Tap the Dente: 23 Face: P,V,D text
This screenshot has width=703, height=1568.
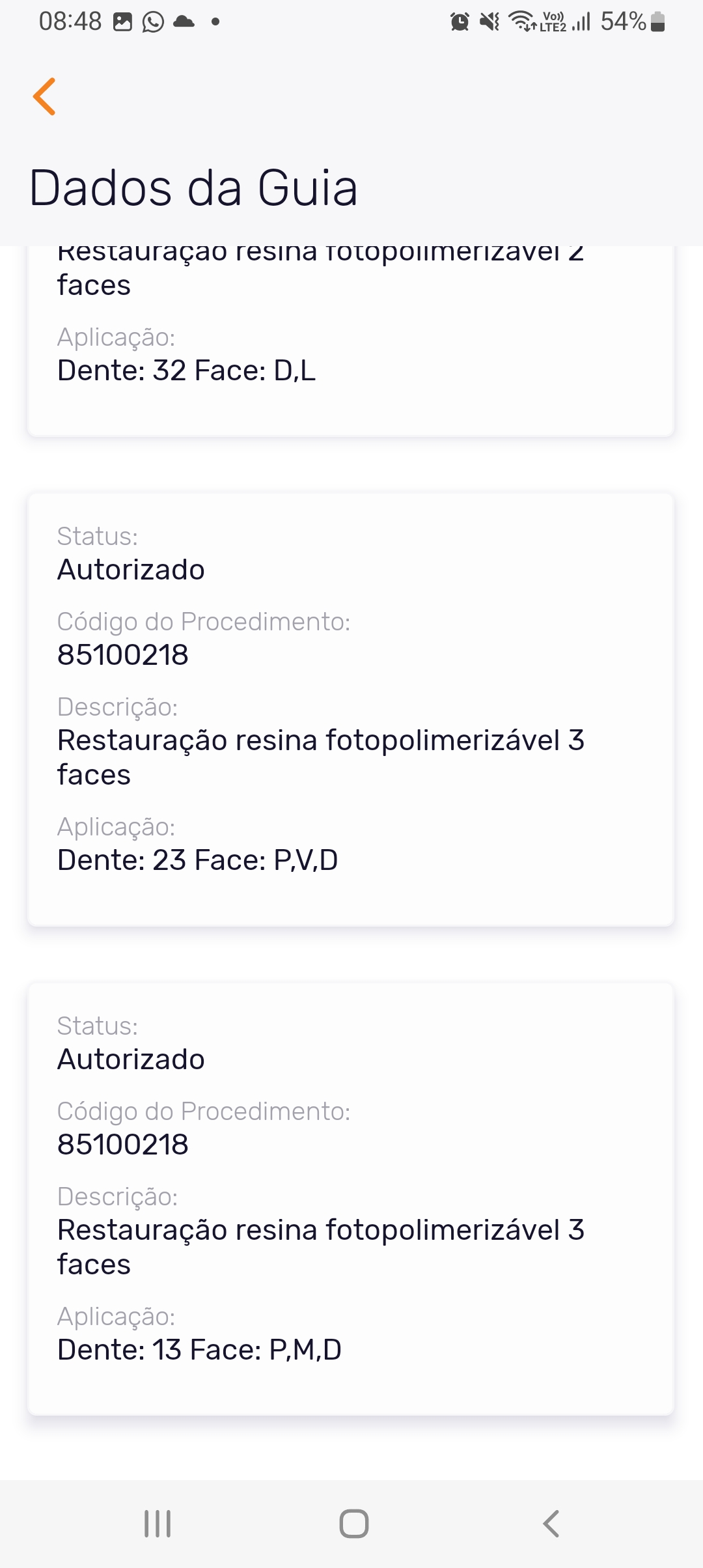197,860
